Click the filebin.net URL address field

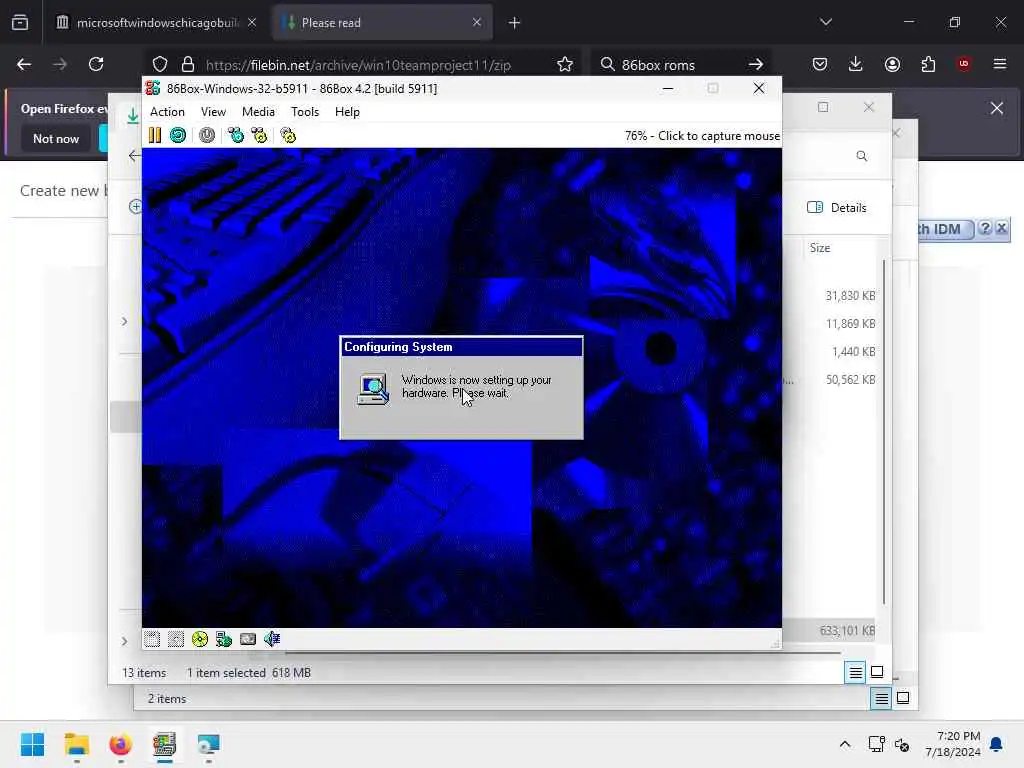[x=358, y=65]
